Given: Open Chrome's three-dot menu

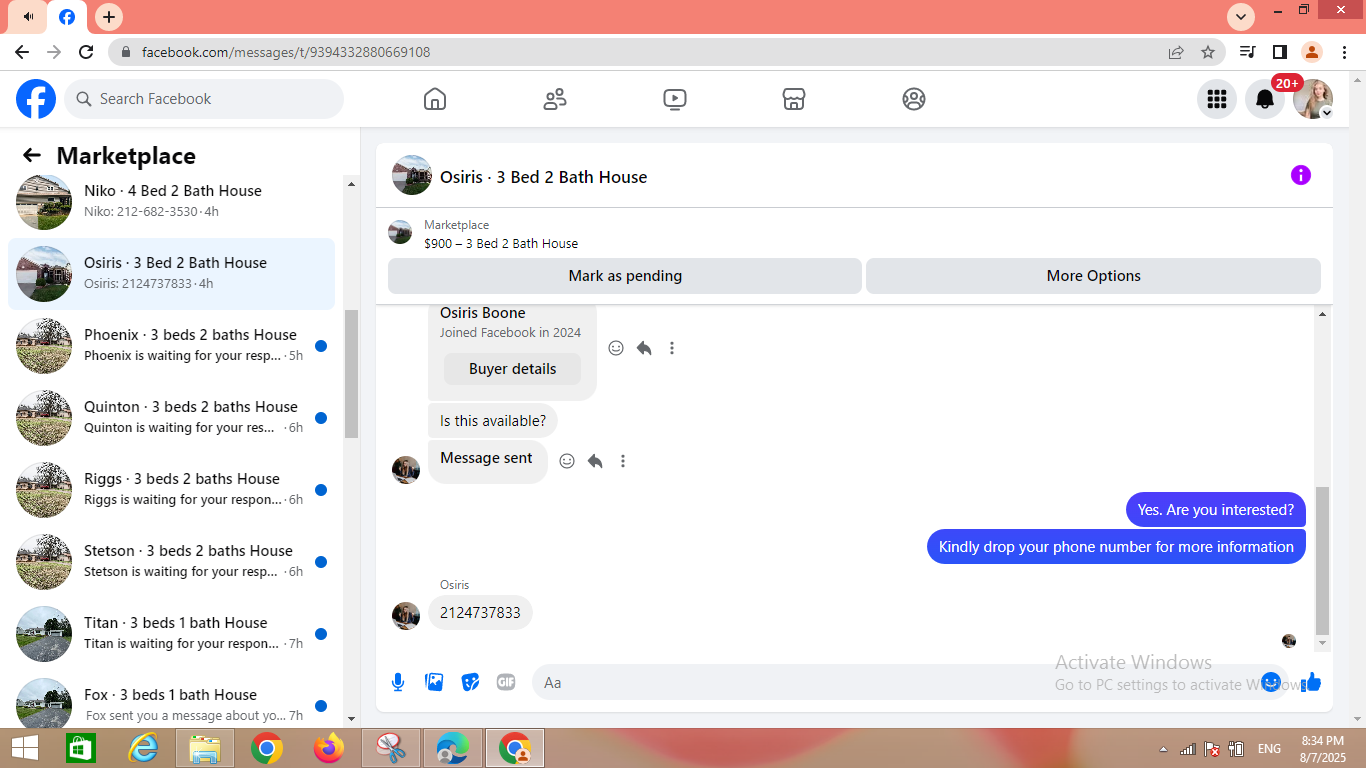Looking at the screenshot, I should [x=1344, y=52].
